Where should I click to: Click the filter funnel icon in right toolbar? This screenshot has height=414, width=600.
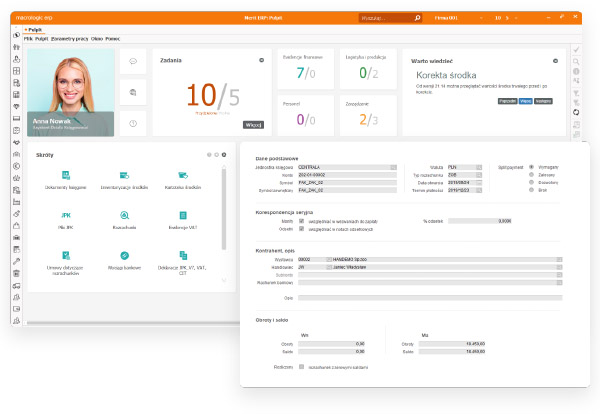click(x=576, y=93)
